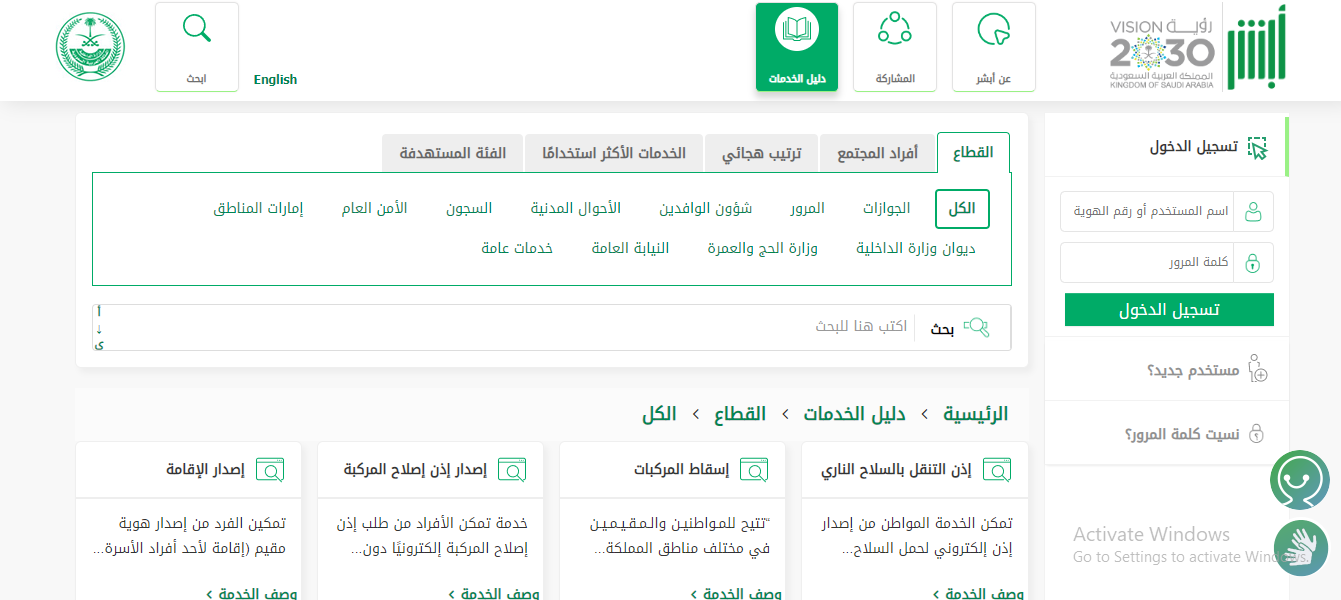This screenshot has width=1341, height=600.
Task: Filter by السجون sector
Action: tap(469, 209)
